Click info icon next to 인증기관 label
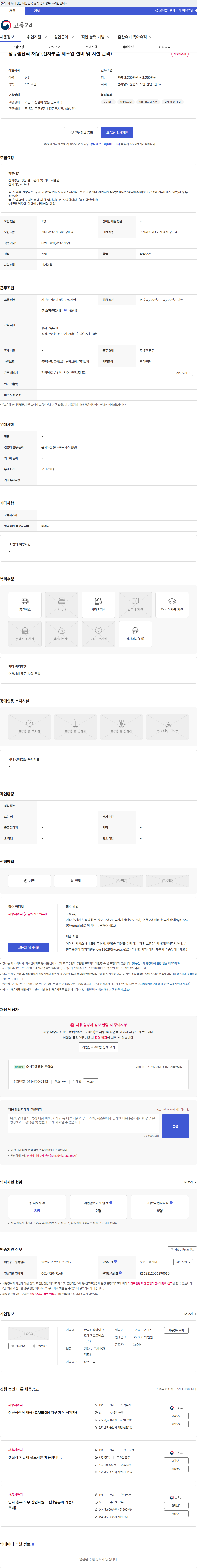Viewport: 197px width, 1568px height. pyautogui.click(x=116, y=1261)
